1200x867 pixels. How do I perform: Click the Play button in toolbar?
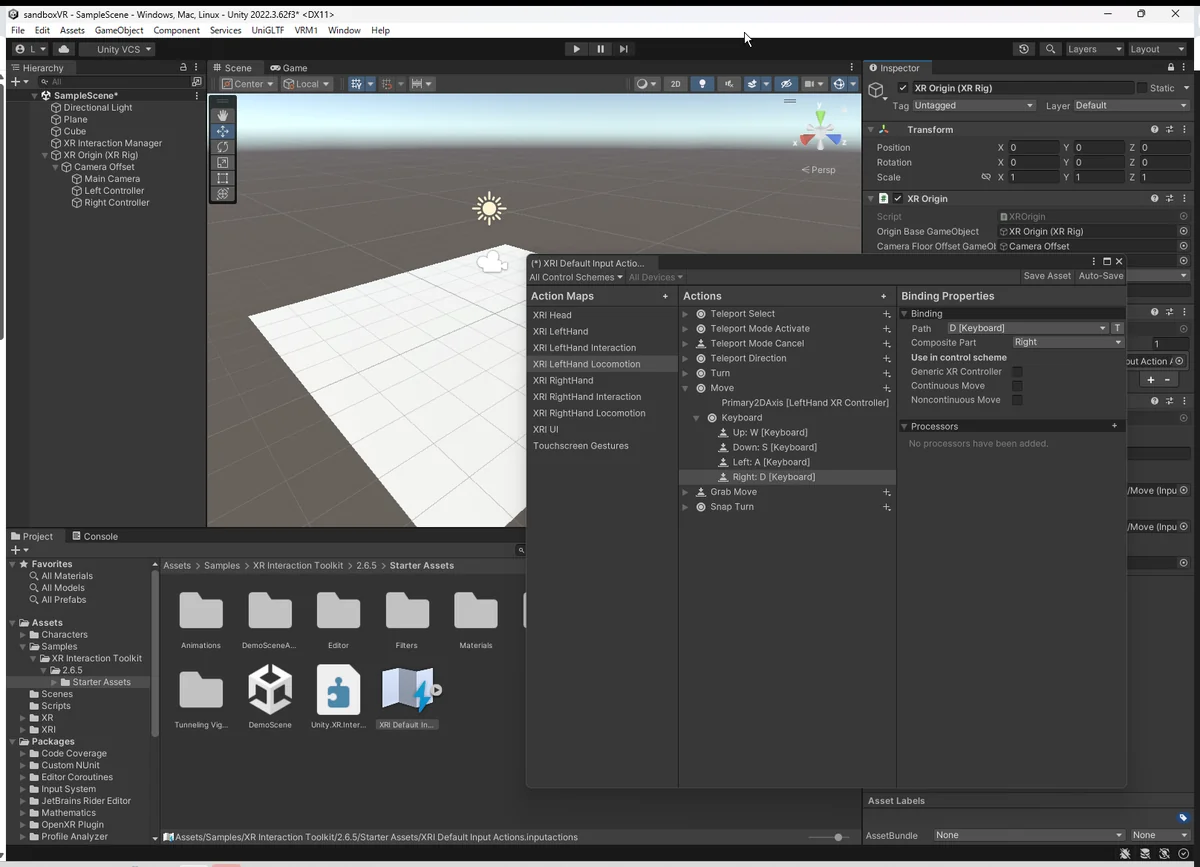tap(576, 49)
